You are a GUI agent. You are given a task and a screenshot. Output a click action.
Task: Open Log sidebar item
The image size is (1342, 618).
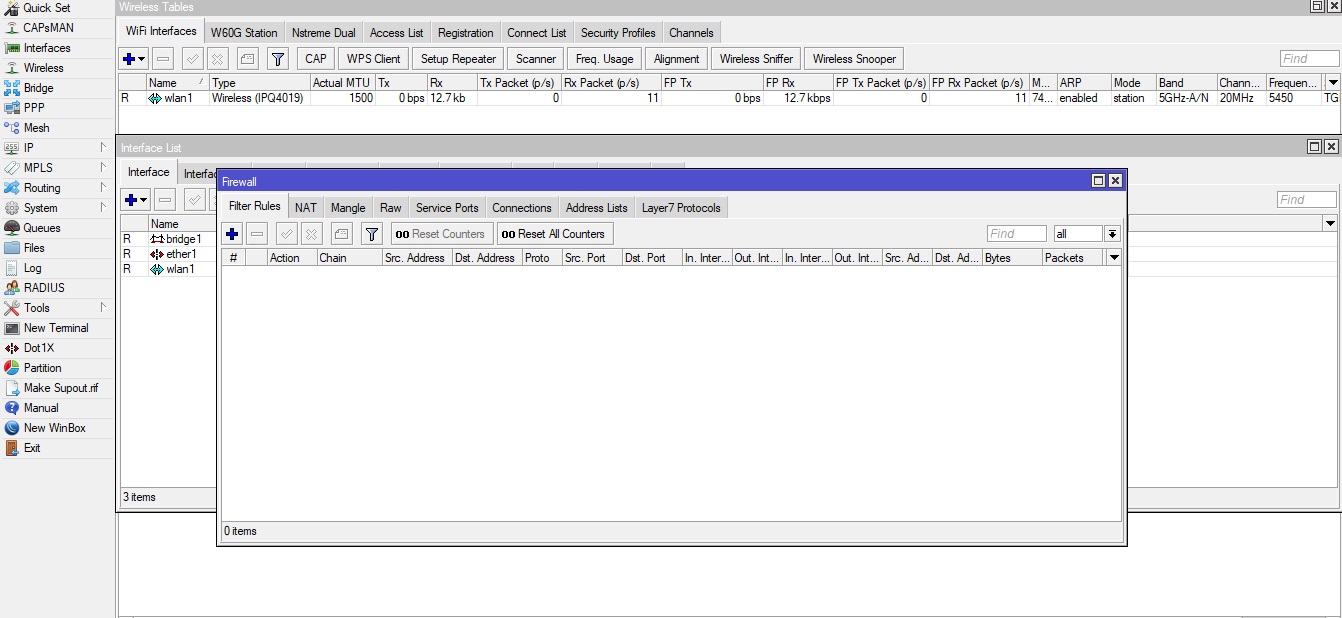(x=33, y=268)
